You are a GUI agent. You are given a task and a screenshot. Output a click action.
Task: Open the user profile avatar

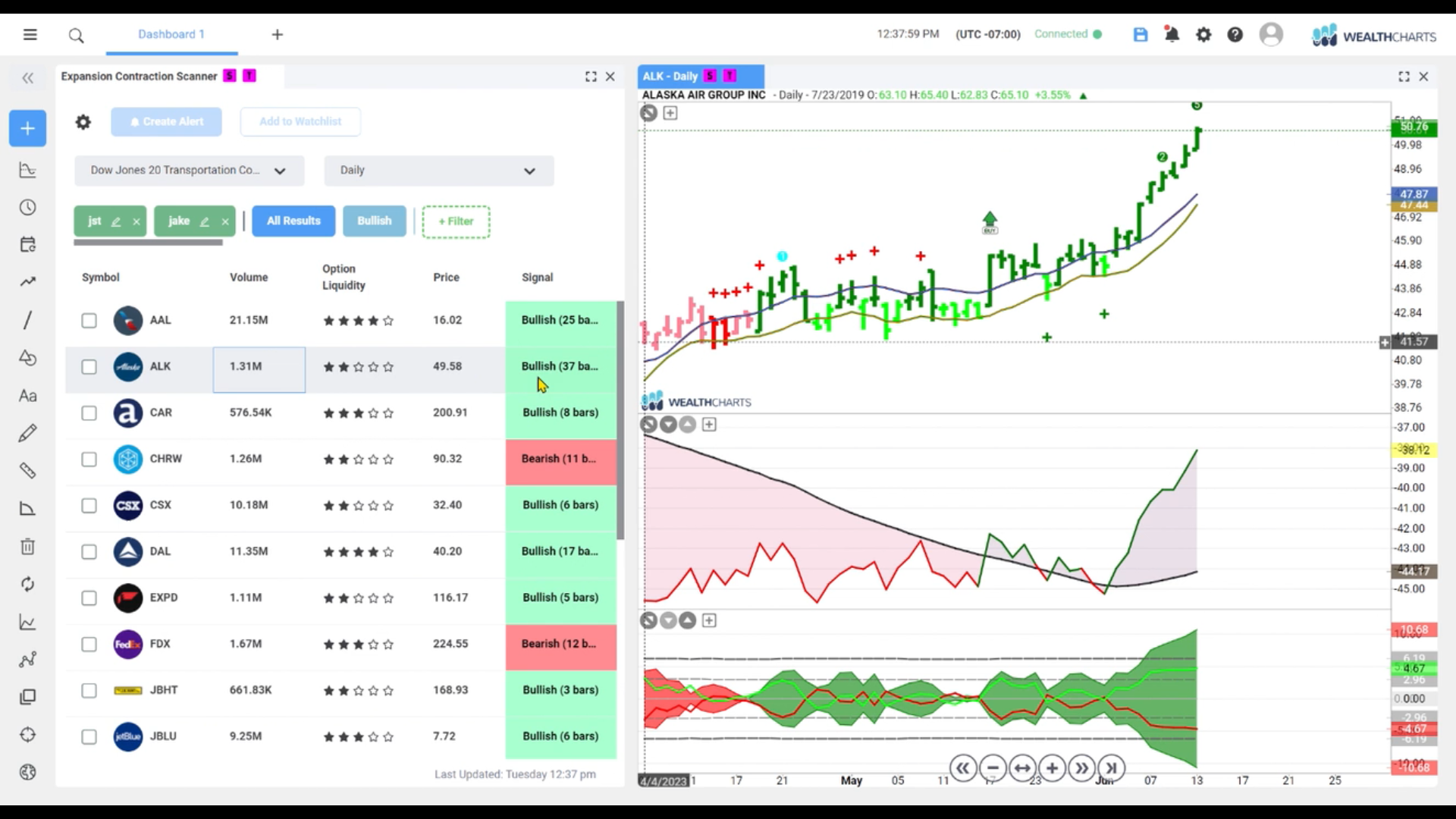pos(1271,34)
